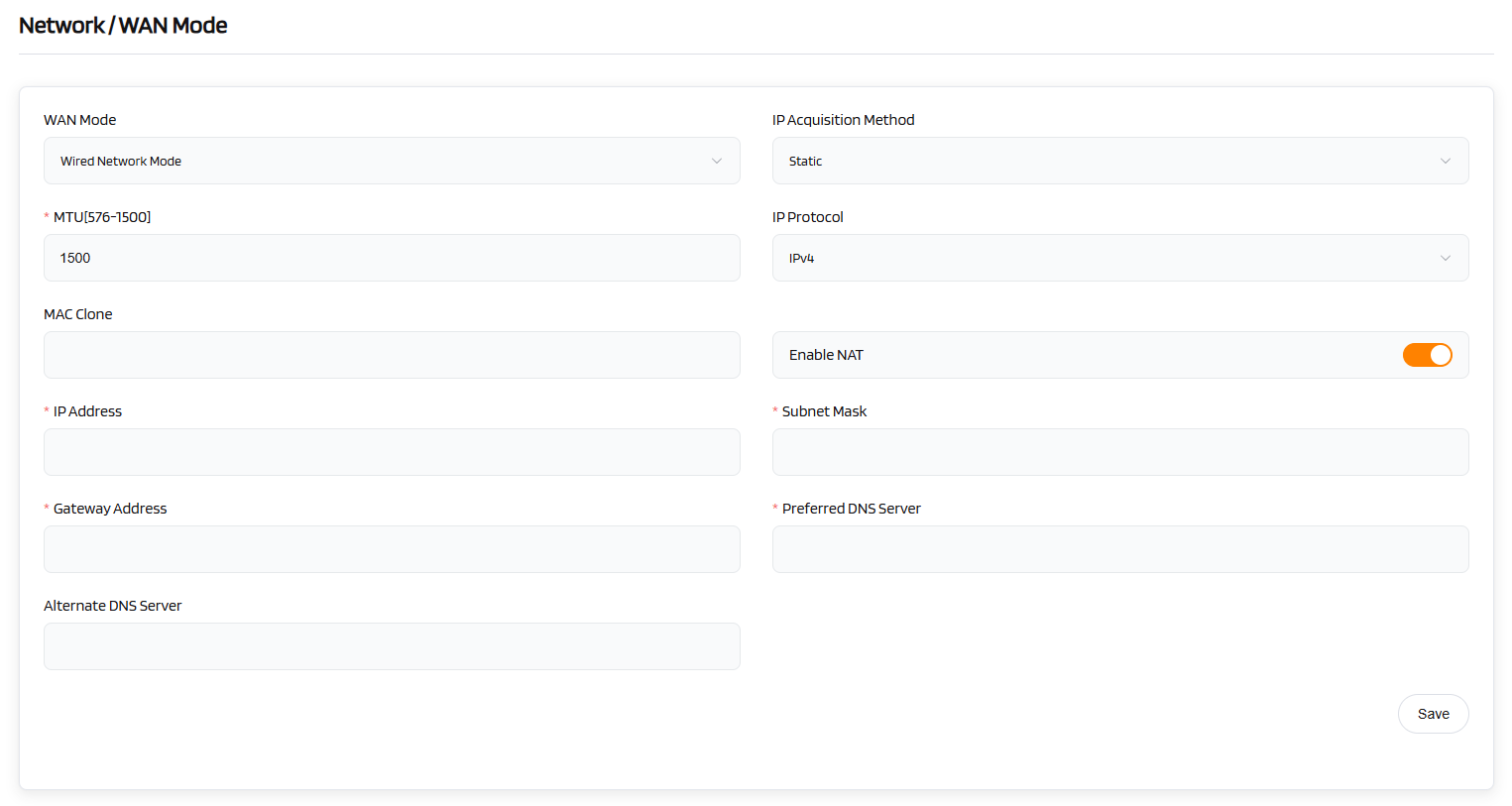Select the Alternate DNS Server input field

click(392, 646)
